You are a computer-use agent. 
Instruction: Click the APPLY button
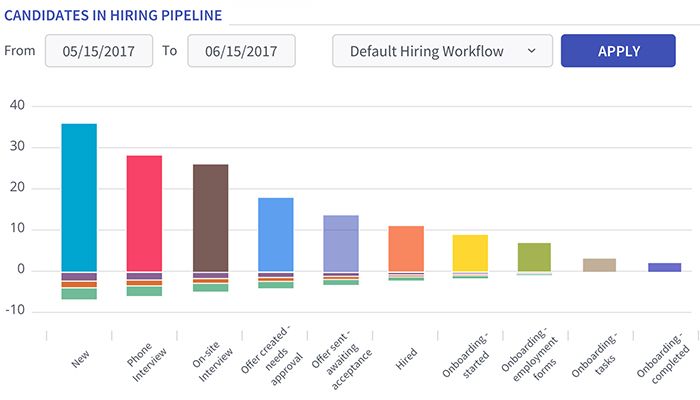coord(618,51)
